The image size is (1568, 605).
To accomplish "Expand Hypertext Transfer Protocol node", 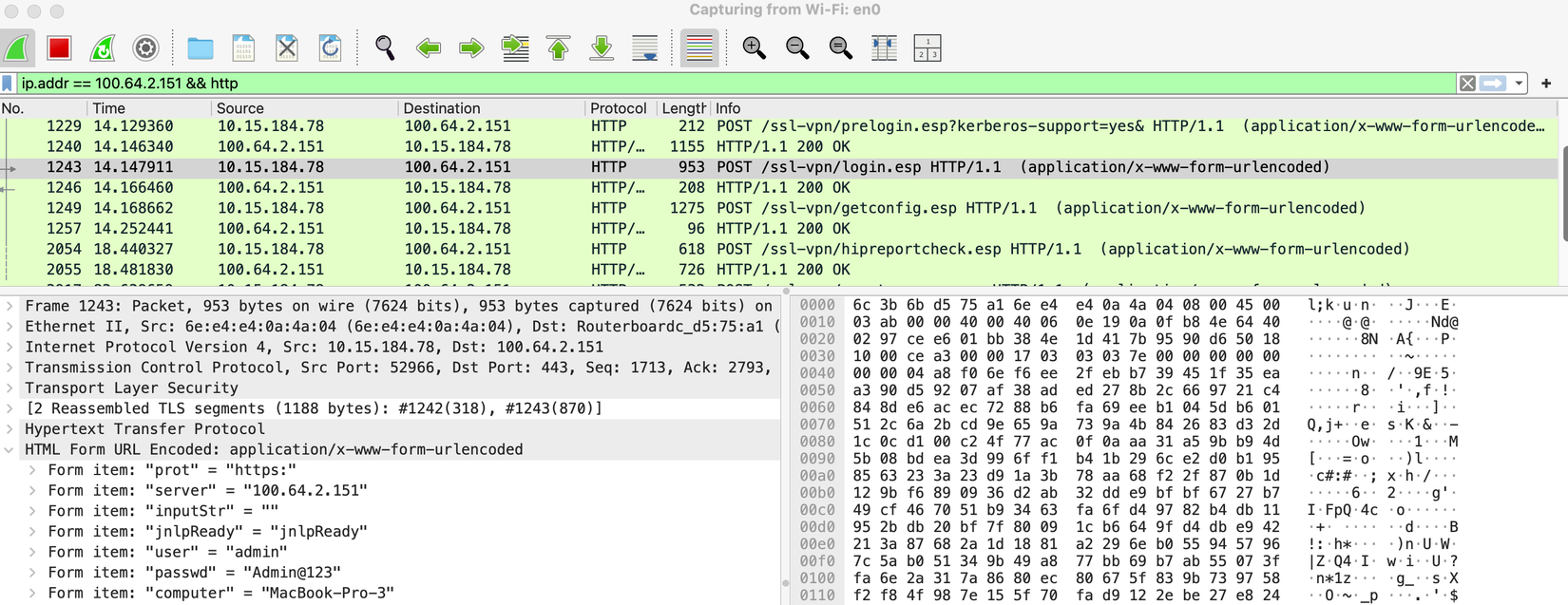I will coord(10,429).
